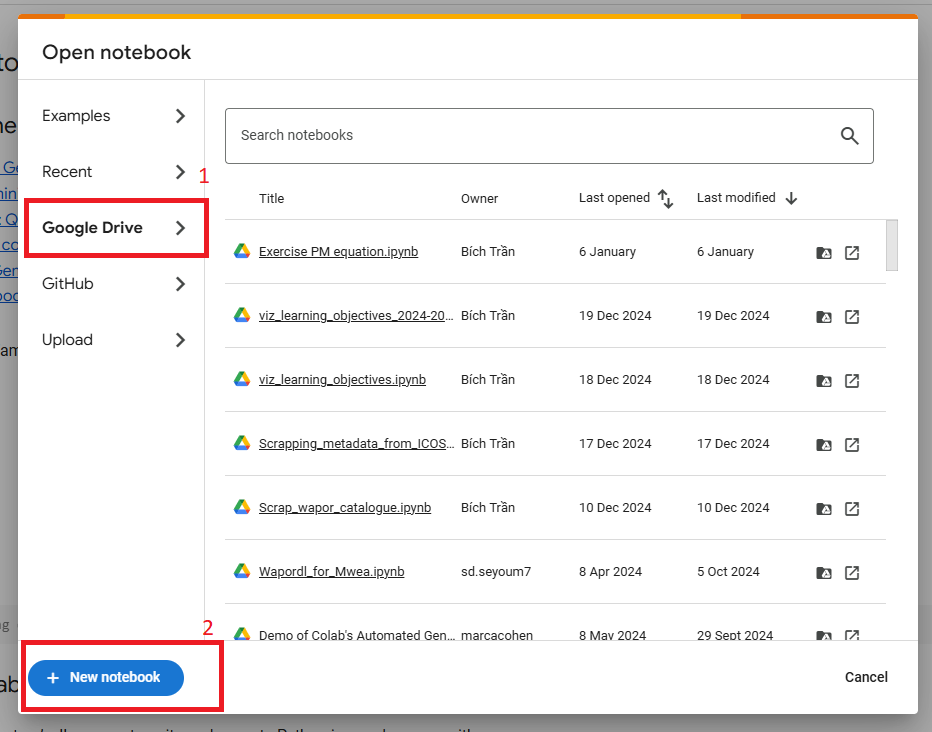This screenshot has height=732, width=932.
Task: Click the Drive folder icon for Exercise PM equation.ipynb
Action: coord(824,253)
